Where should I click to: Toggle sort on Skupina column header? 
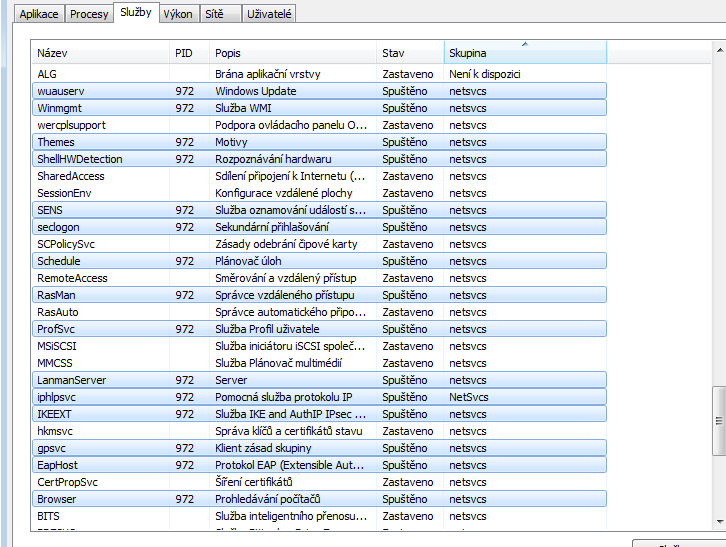tap(524, 52)
